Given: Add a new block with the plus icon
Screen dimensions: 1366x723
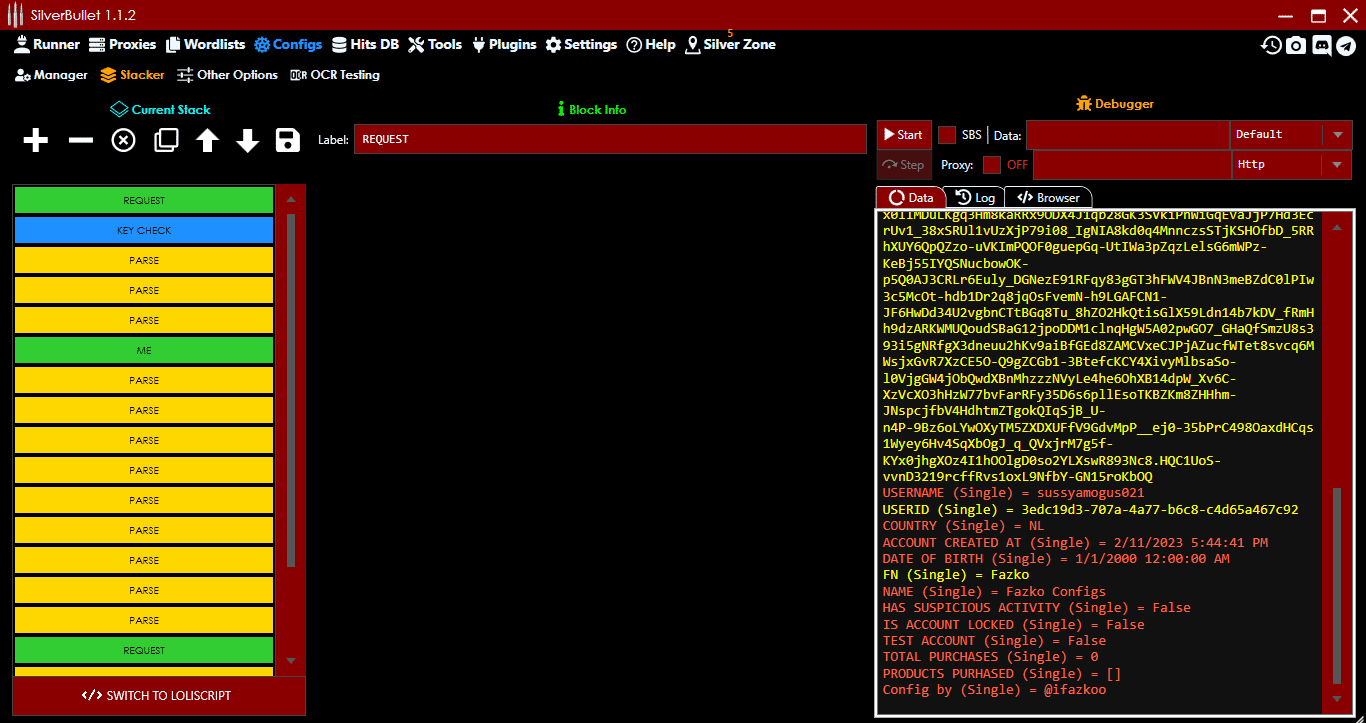Looking at the screenshot, I should 35,140.
